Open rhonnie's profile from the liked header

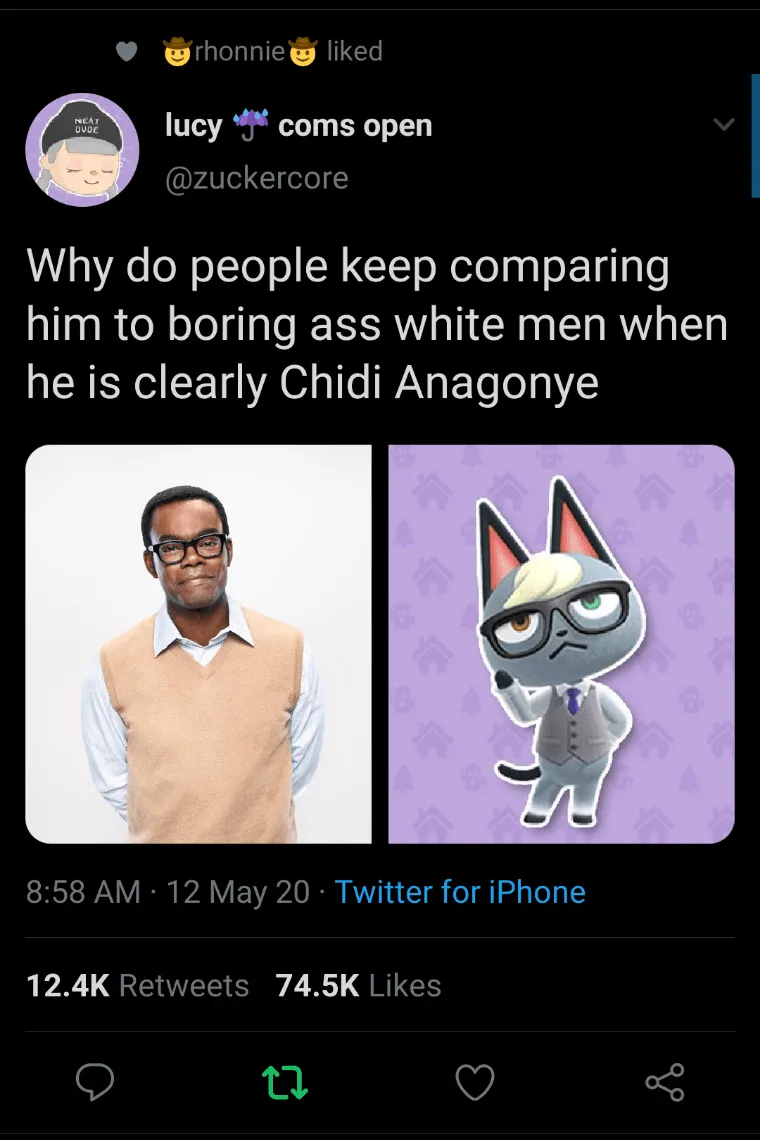pyautogui.click(x=240, y=51)
